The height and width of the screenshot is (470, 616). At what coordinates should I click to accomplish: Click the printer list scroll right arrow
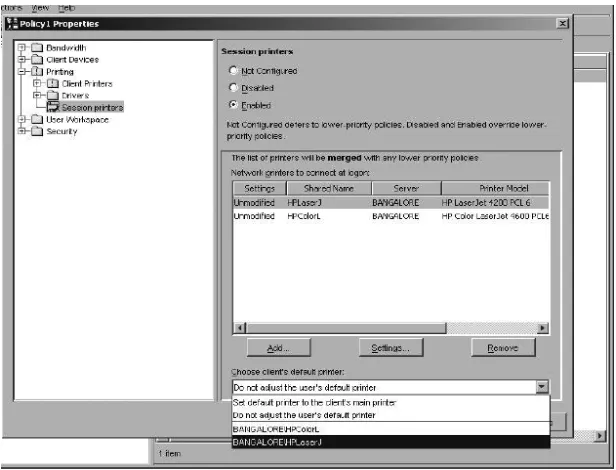pos(543,328)
